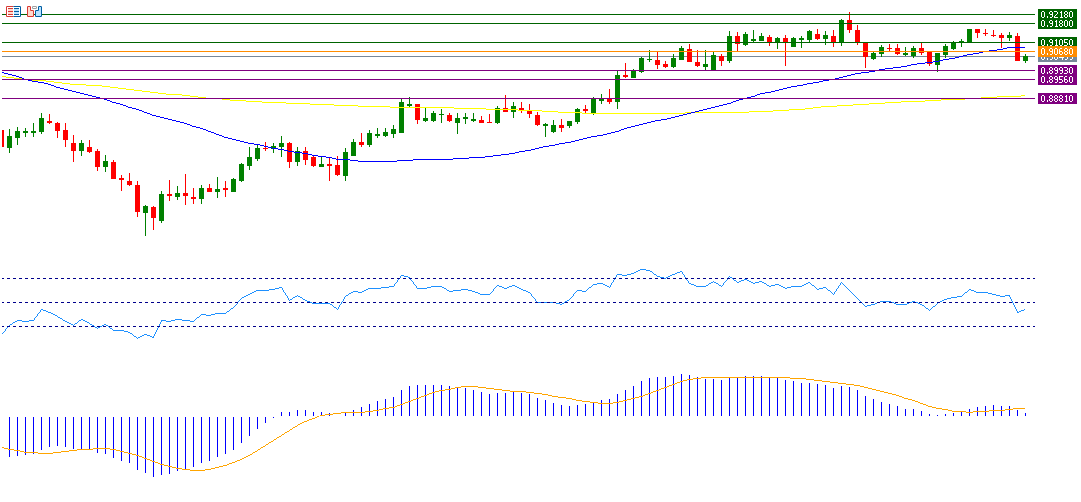Screen dimensions: 1081x502
Task: Select the 0.88810 purple price label
Action: click(x=1056, y=99)
